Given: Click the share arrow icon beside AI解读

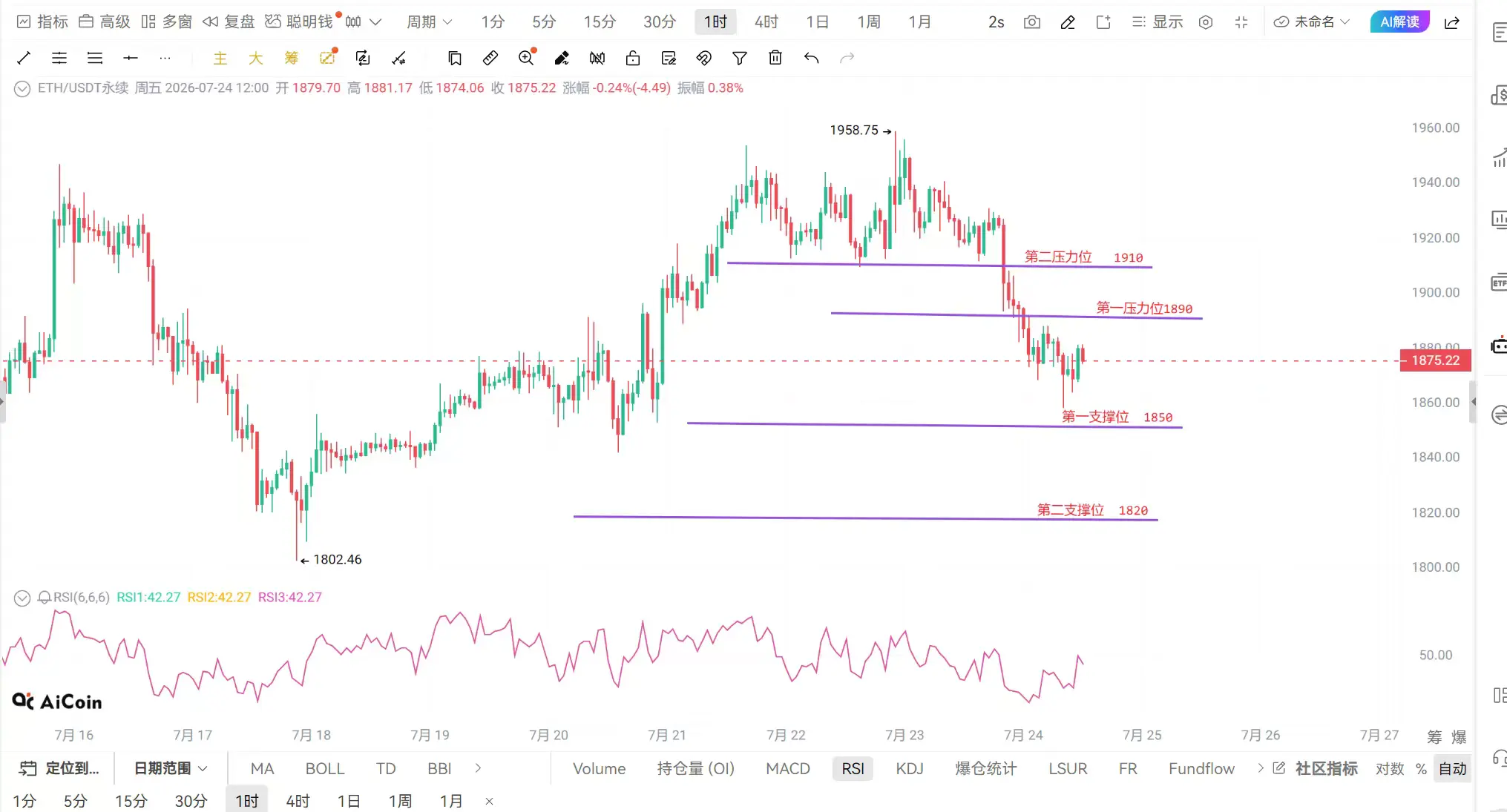Looking at the screenshot, I should (x=1452, y=22).
